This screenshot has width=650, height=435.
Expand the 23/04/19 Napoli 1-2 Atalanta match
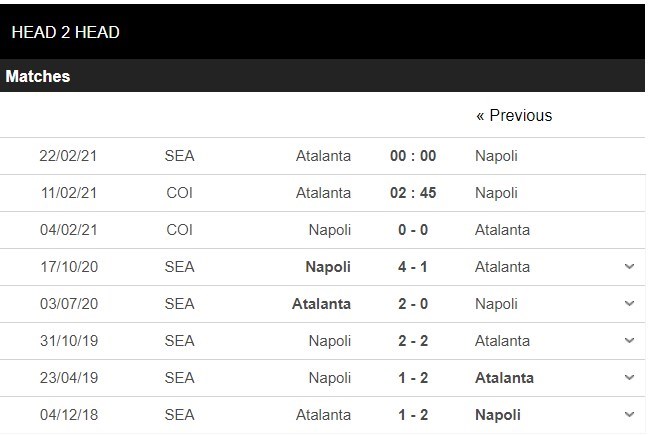[x=629, y=378]
